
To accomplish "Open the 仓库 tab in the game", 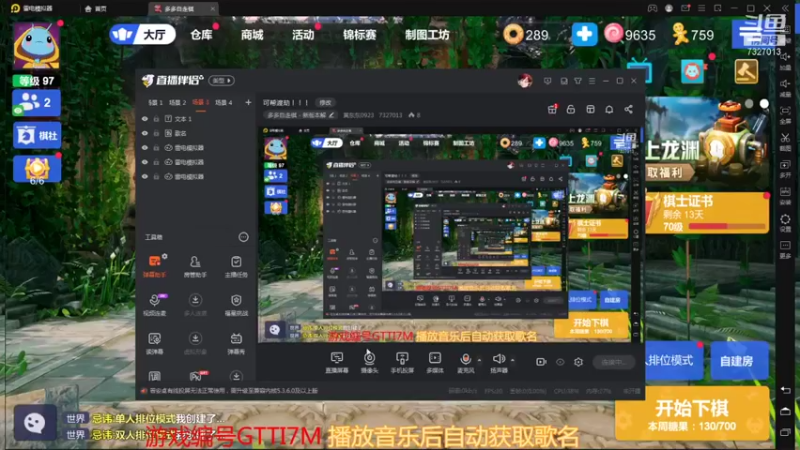I will click(x=201, y=35).
